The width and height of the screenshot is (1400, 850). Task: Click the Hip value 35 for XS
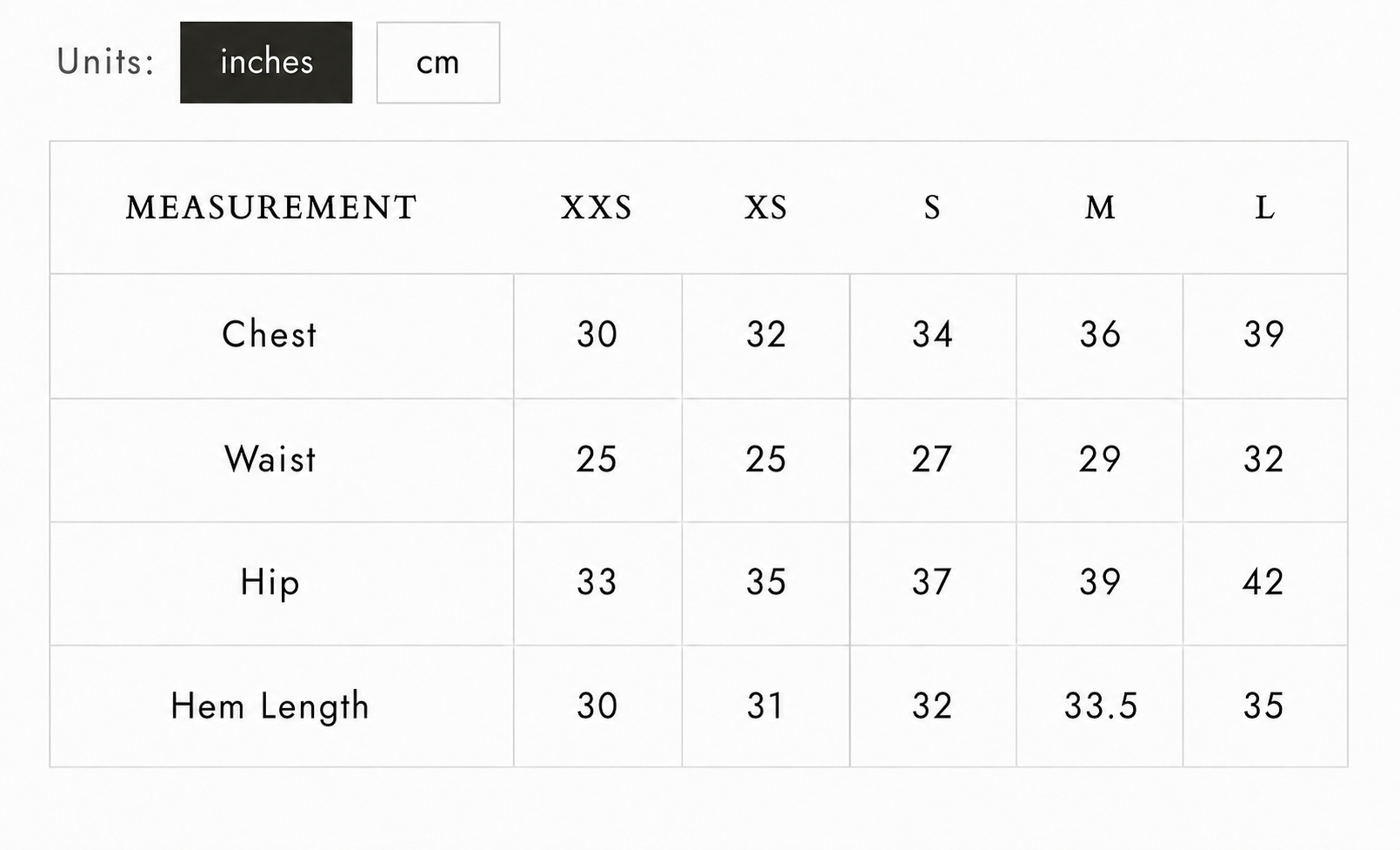(x=766, y=583)
